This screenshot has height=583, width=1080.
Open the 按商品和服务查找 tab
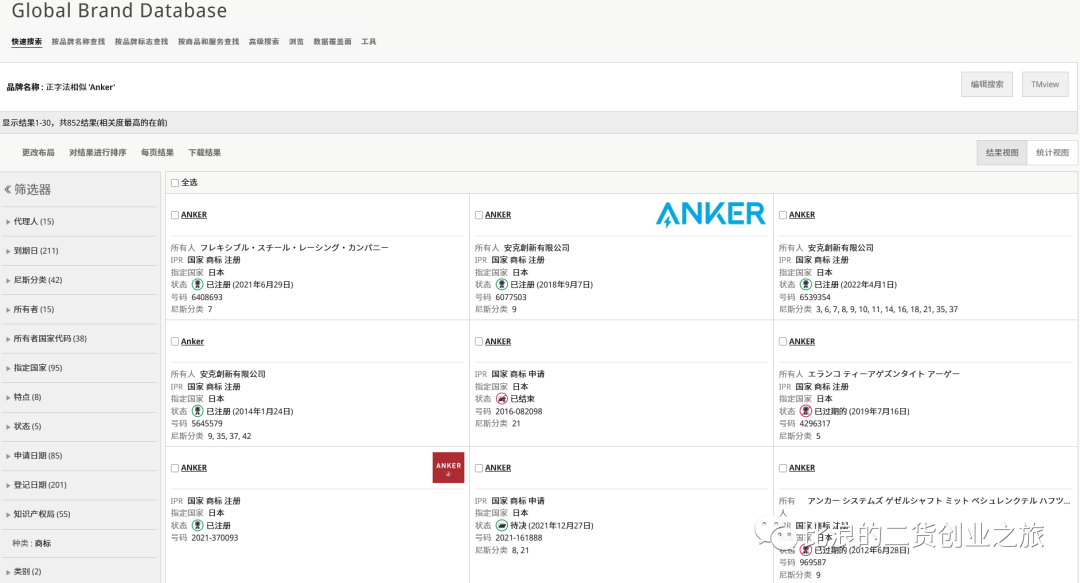point(208,41)
